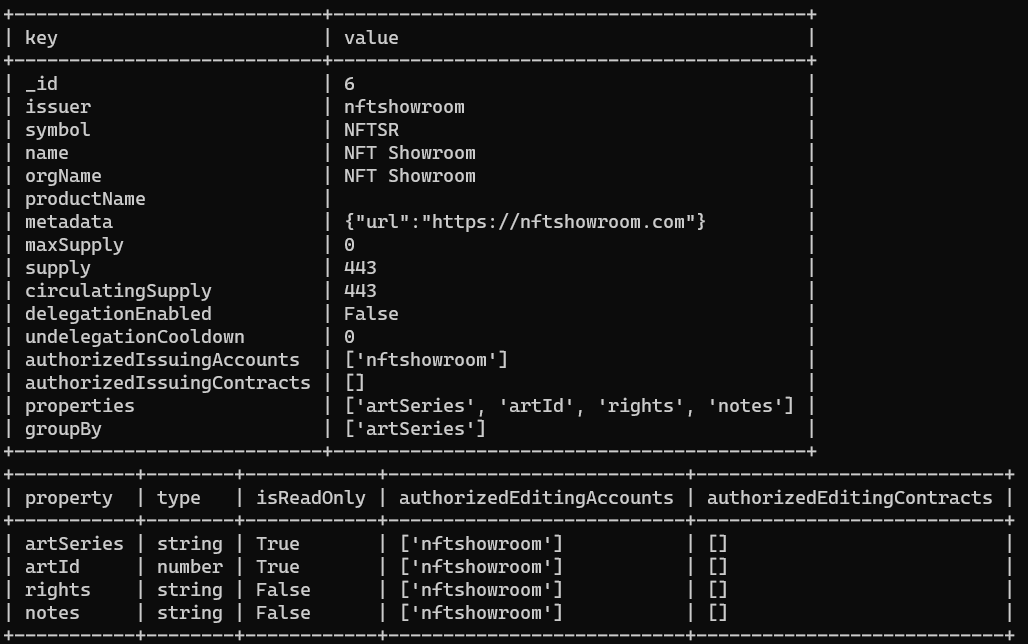
Task: Select the rights row False value
Action: pos(283,590)
